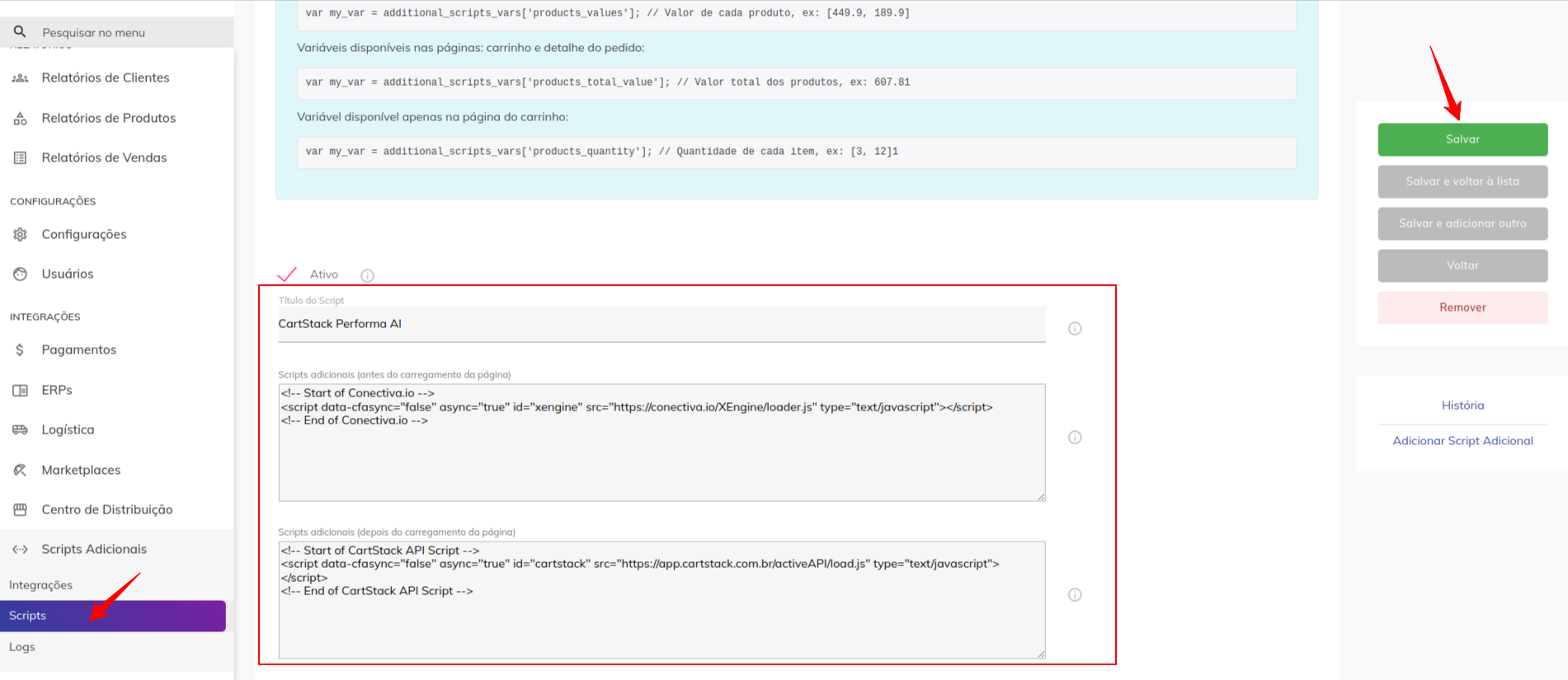This screenshot has width=1568, height=680.
Task: Open the Logs submenu item
Action: 22,647
